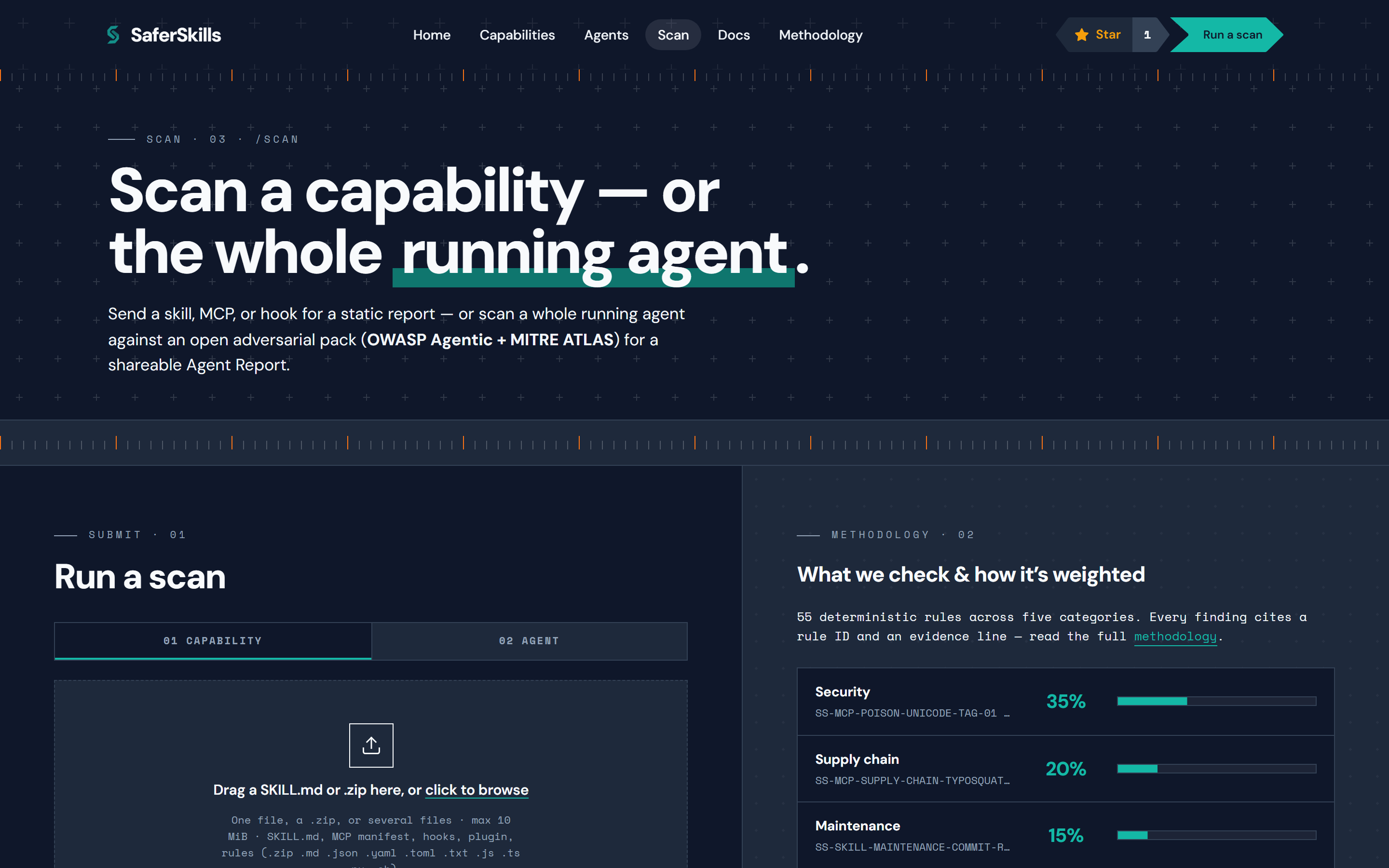Select the Scan nav item
The width and height of the screenshot is (1389, 868).
pos(673,35)
